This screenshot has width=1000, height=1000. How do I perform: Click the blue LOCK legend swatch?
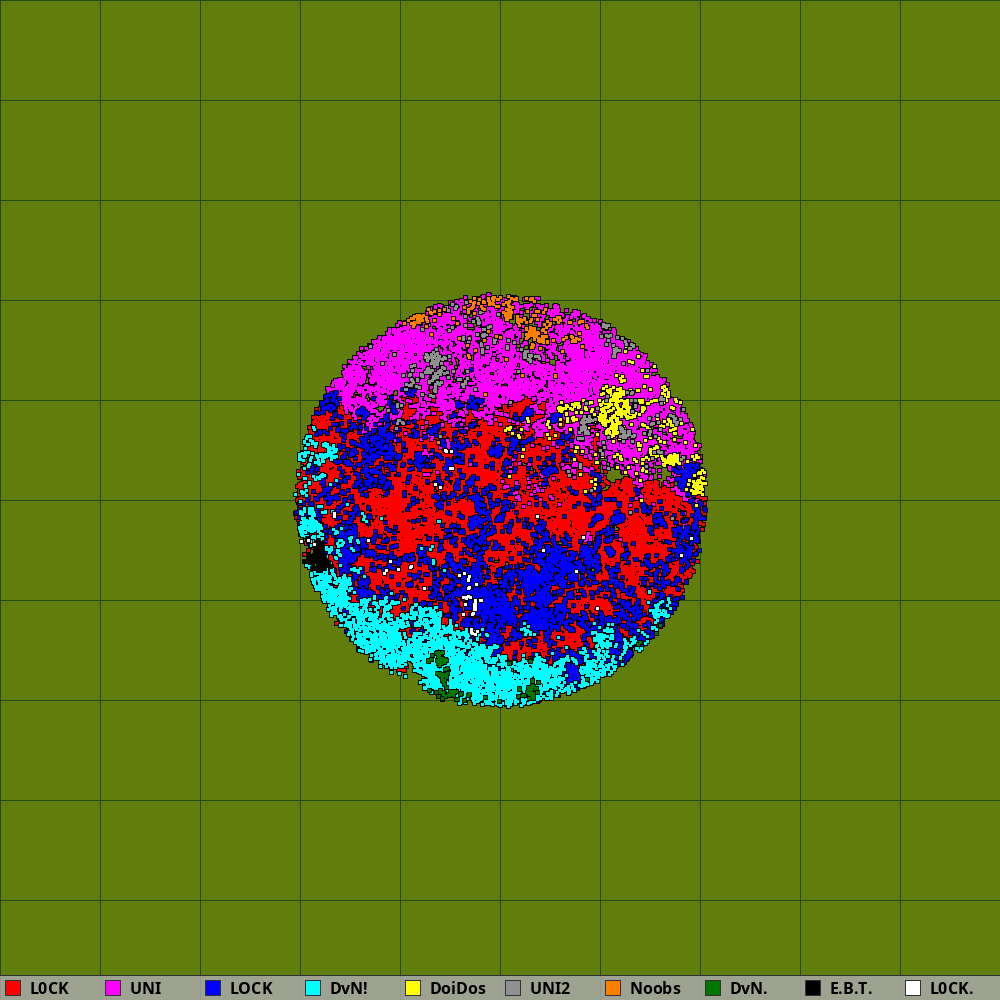coord(213,988)
